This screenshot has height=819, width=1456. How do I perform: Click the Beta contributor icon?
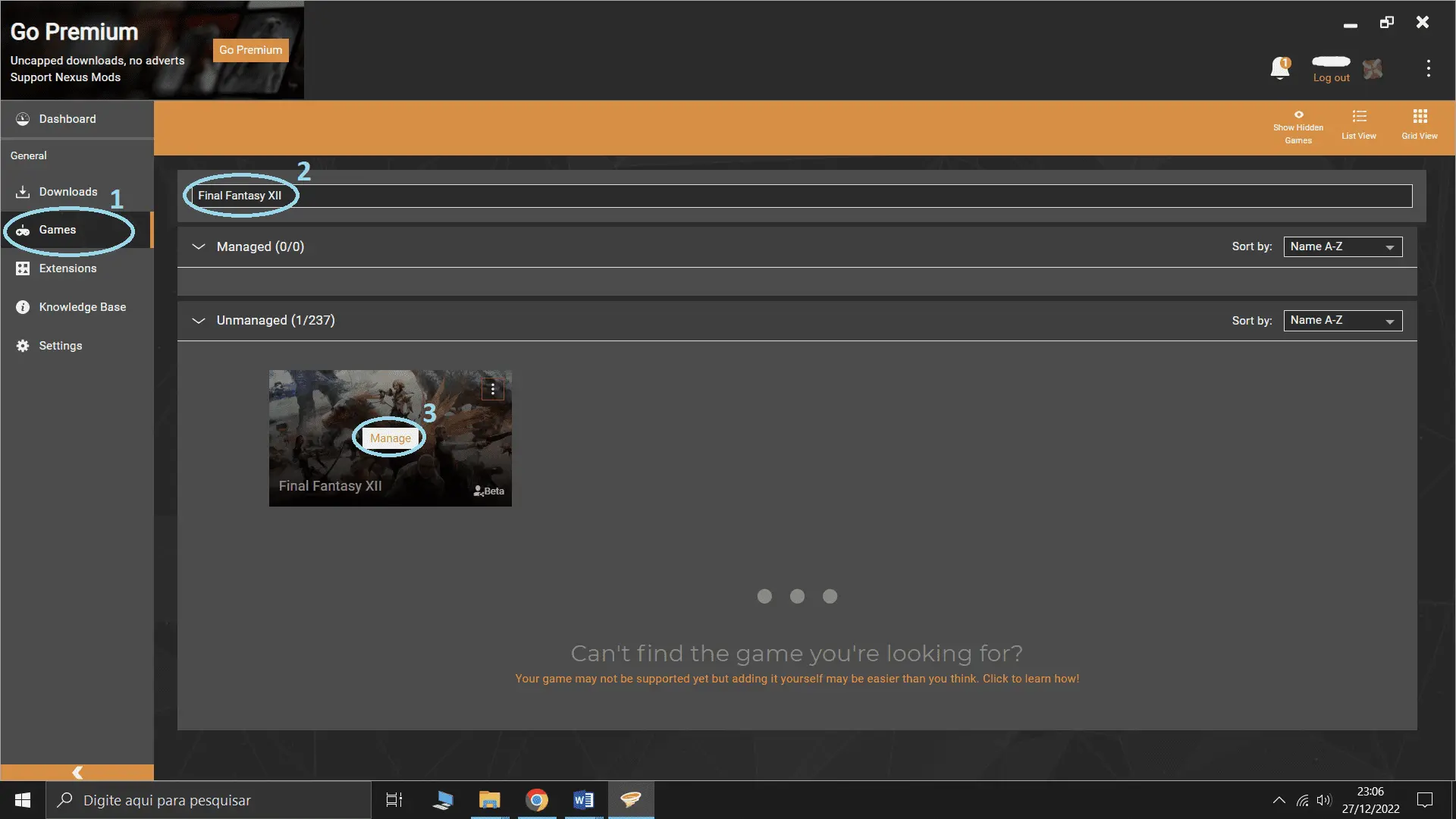[479, 491]
